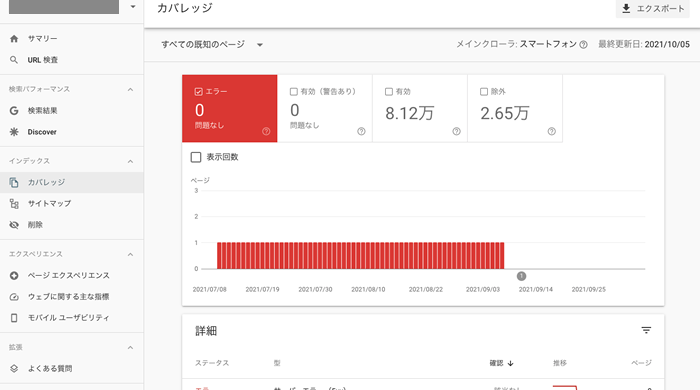This screenshot has height=390, width=700.
Task: Click the ページ column header in table
Action: [641, 363]
